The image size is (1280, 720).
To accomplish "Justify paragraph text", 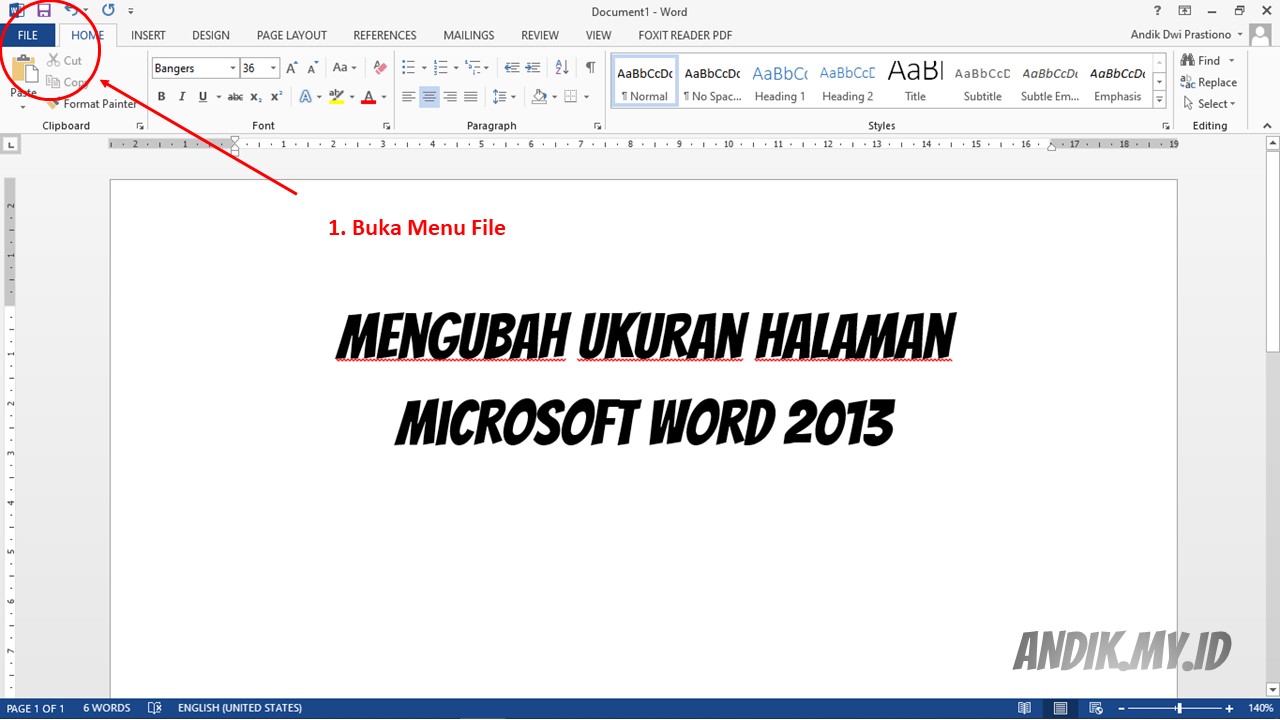I will click(x=470, y=97).
